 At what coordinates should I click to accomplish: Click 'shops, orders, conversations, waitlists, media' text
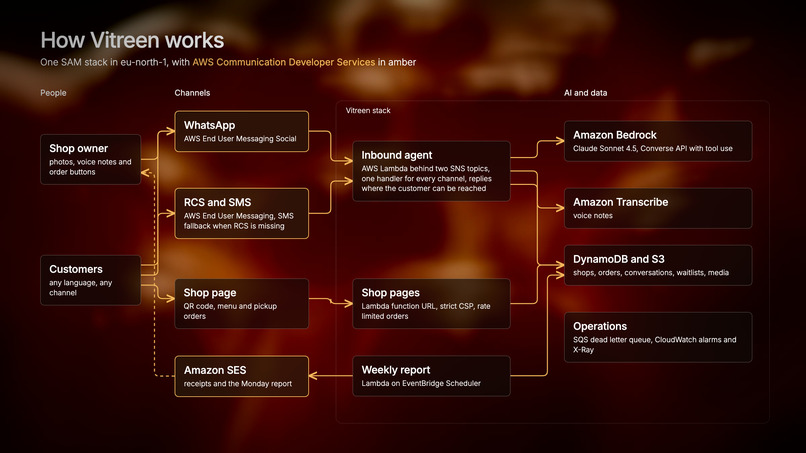[x=651, y=273]
